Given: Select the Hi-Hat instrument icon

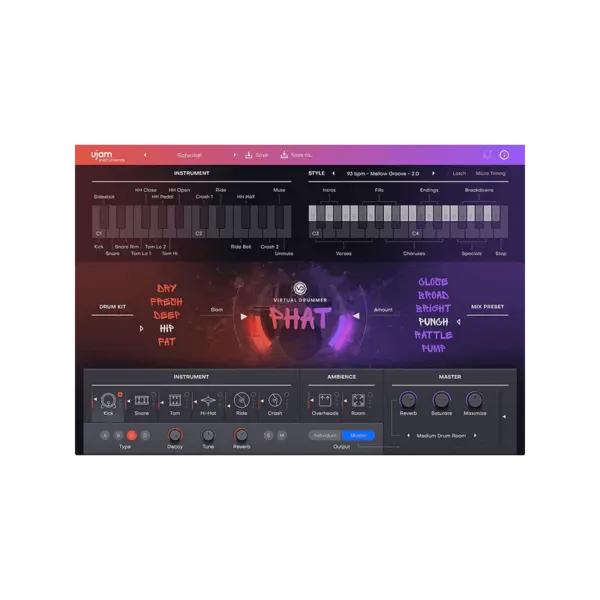Looking at the screenshot, I should click(x=208, y=401).
